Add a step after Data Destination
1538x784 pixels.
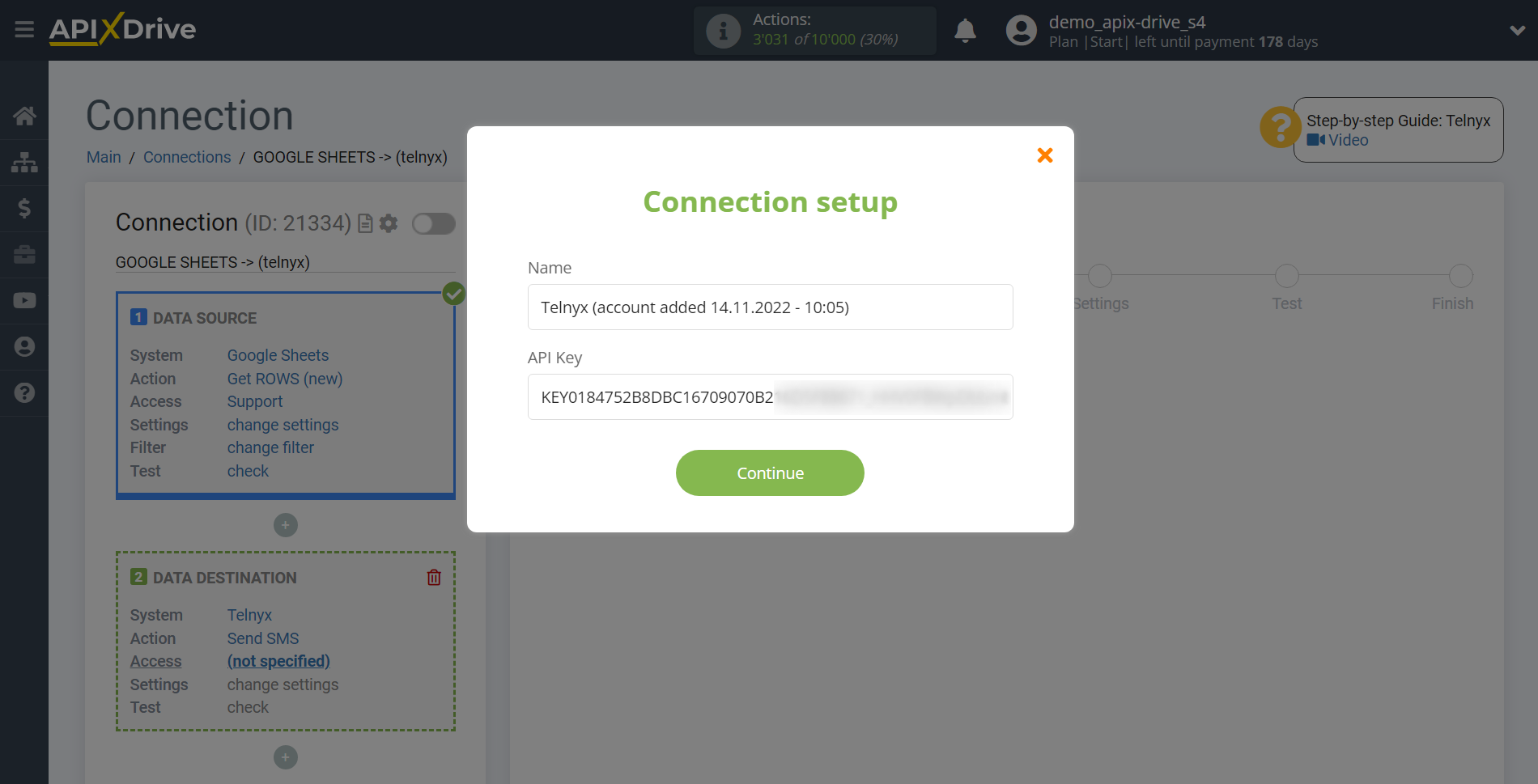[285, 757]
